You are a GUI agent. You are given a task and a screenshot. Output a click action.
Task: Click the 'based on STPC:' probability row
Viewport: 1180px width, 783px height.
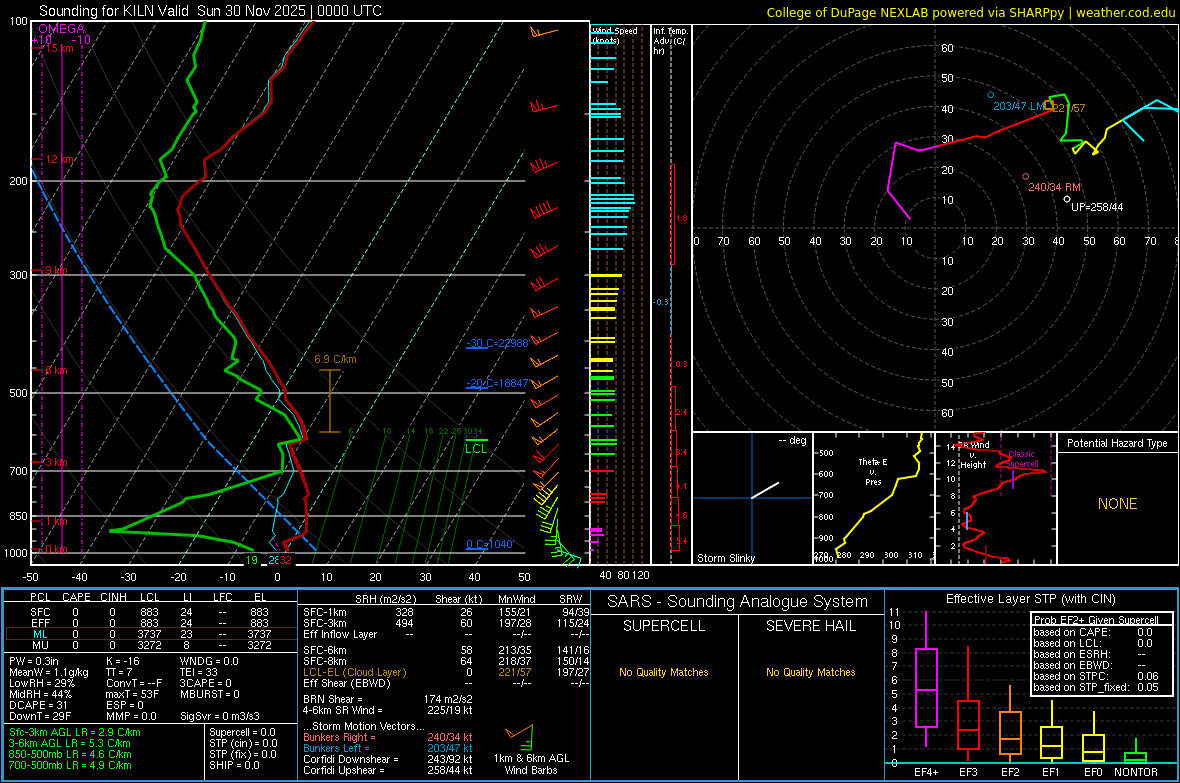[x=1096, y=676]
